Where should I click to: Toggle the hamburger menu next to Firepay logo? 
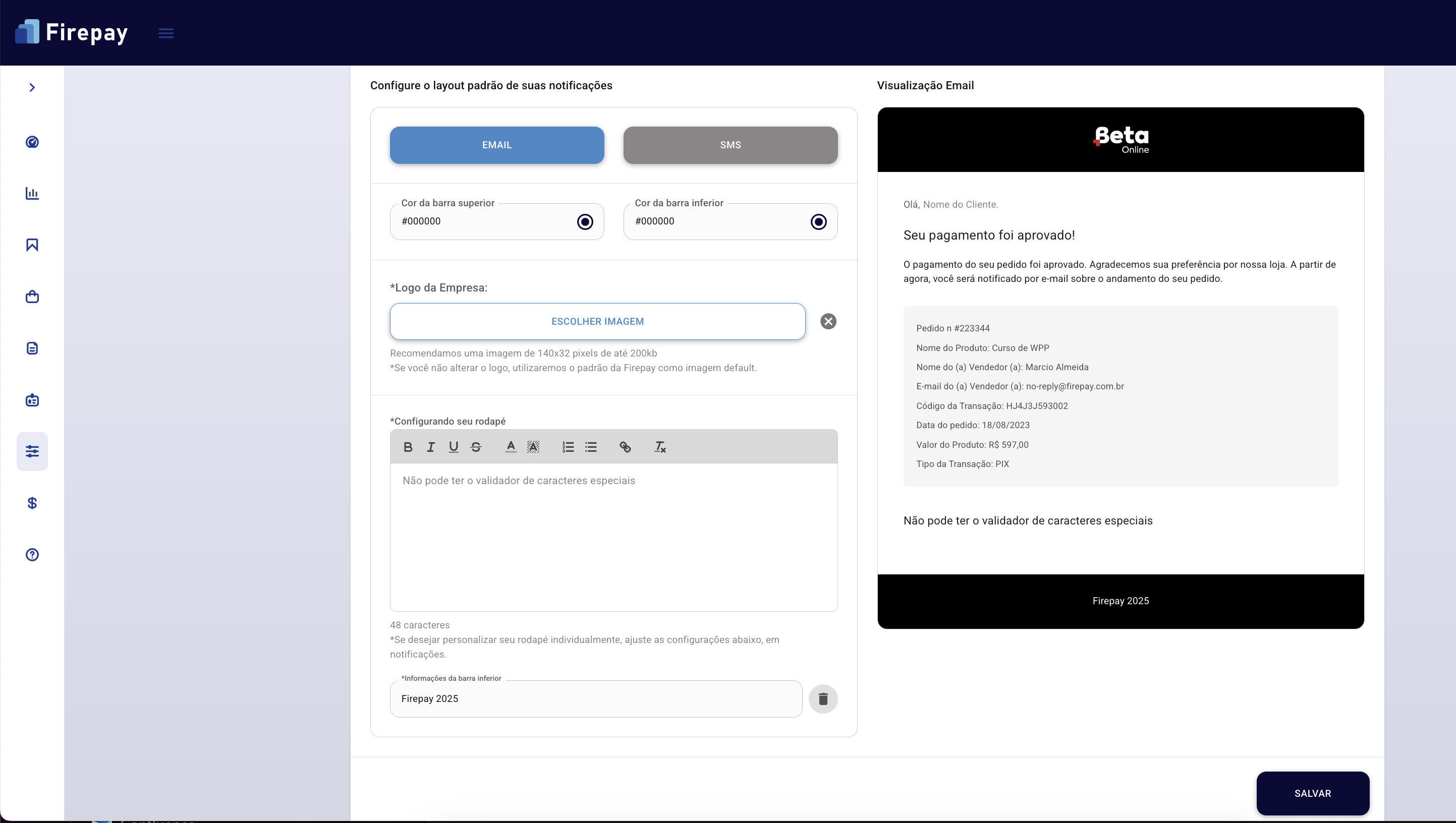(165, 33)
